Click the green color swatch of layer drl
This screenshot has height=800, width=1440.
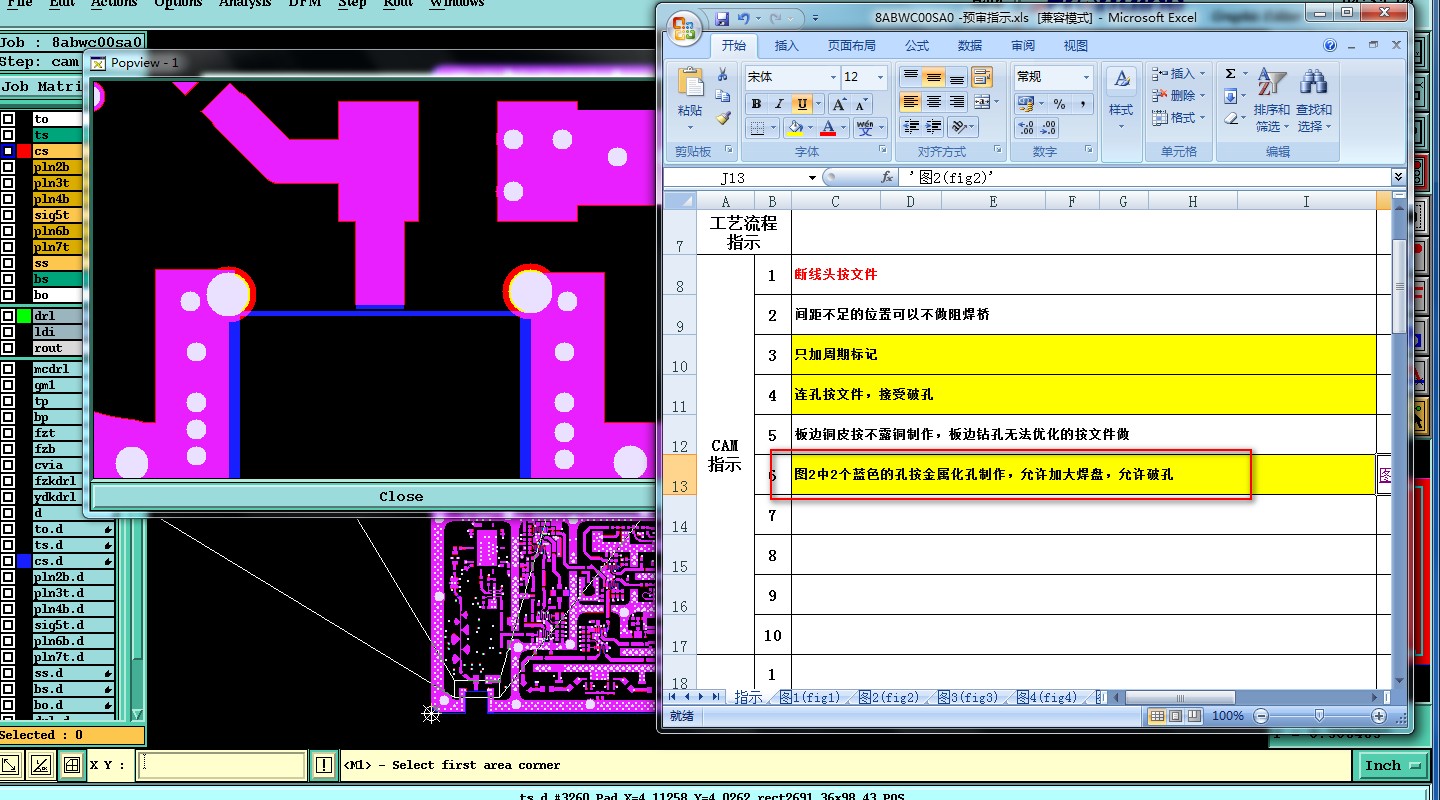pos(24,316)
